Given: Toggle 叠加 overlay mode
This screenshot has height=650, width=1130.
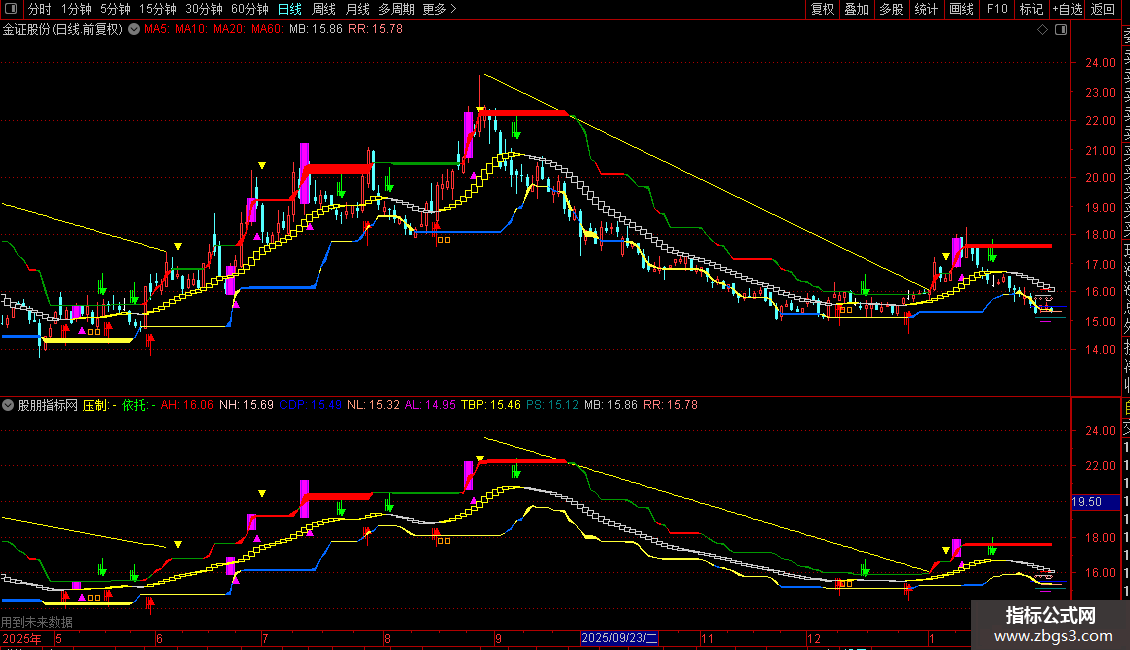Looking at the screenshot, I should [856, 9].
